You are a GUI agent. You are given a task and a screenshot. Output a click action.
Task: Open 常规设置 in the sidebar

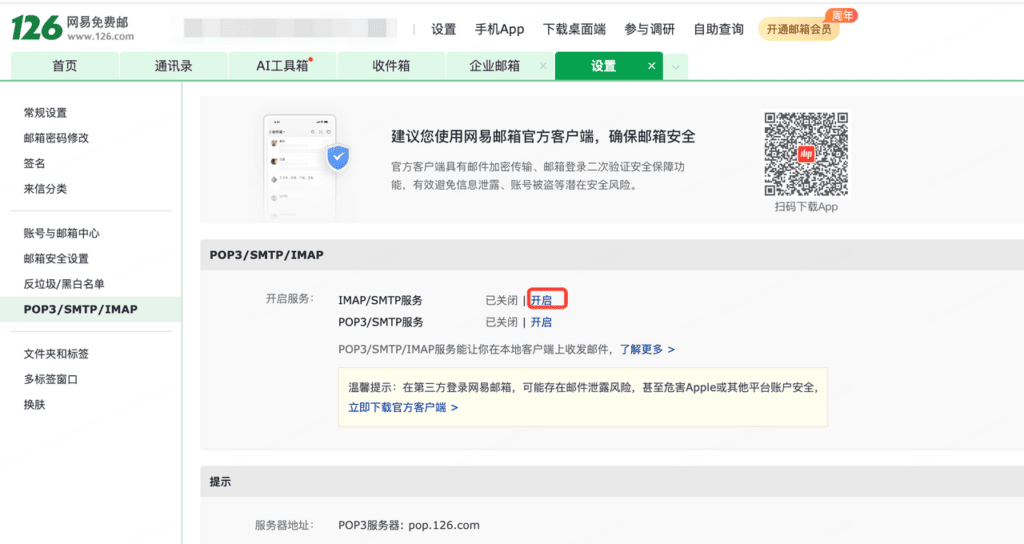coord(45,113)
